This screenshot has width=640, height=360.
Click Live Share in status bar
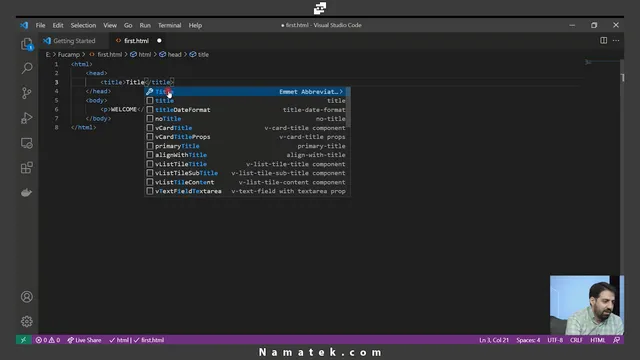(x=84, y=340)
